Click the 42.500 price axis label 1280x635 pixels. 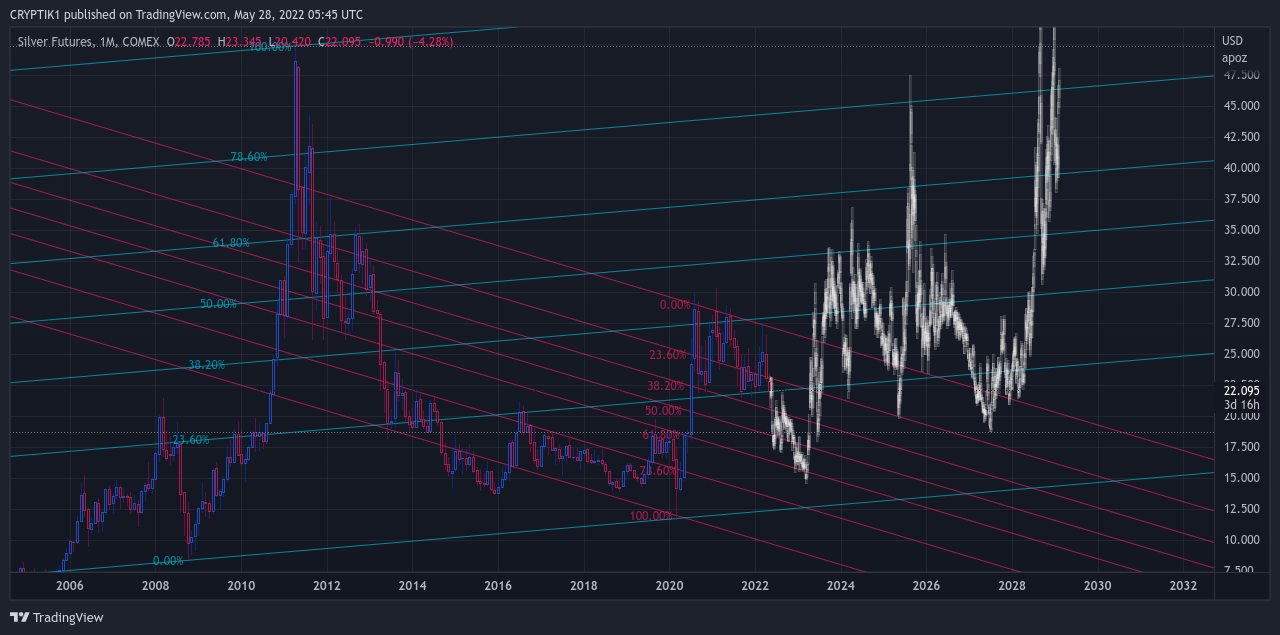pos(1240,136)
